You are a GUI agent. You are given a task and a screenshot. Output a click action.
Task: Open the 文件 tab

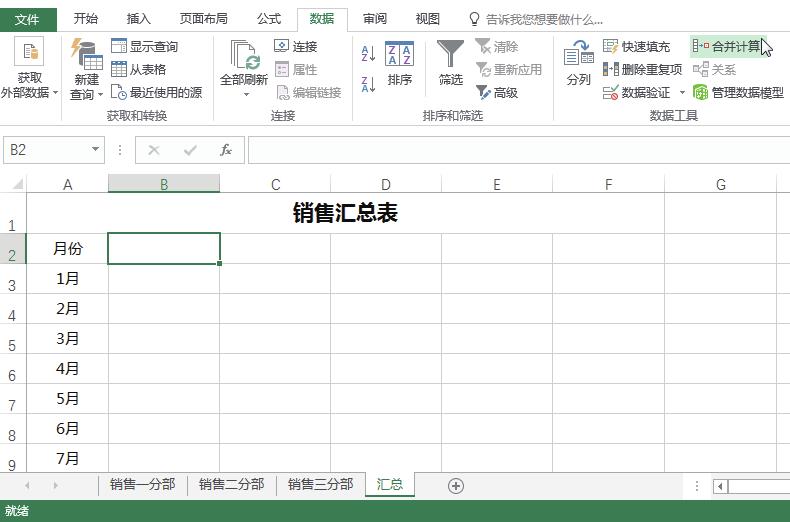coord(28,19)
